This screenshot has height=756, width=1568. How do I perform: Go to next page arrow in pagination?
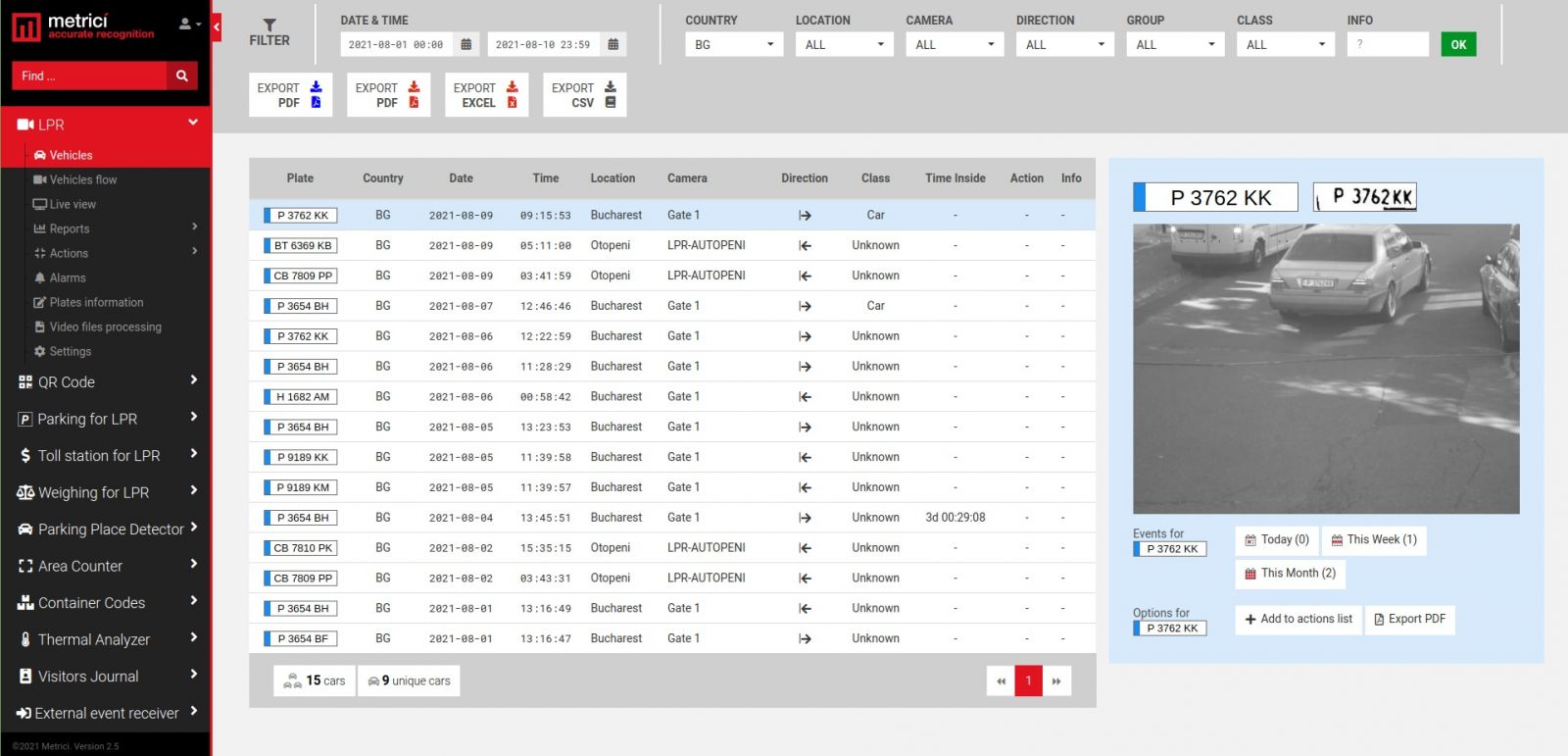[x=1056, y=680]
